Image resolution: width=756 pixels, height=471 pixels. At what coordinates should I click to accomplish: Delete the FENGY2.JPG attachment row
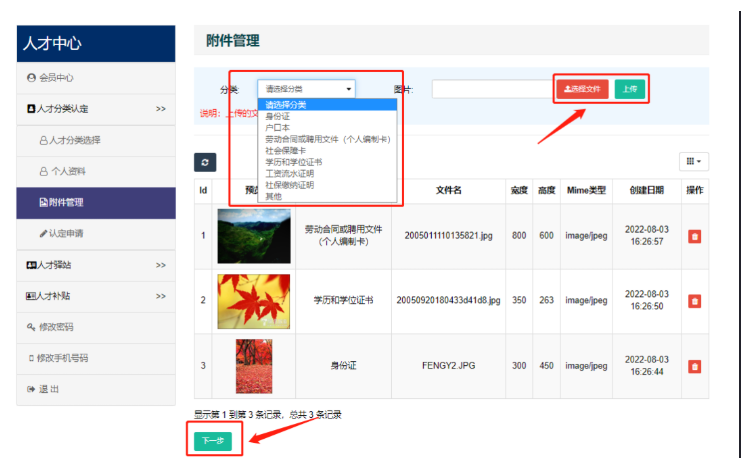694,366
